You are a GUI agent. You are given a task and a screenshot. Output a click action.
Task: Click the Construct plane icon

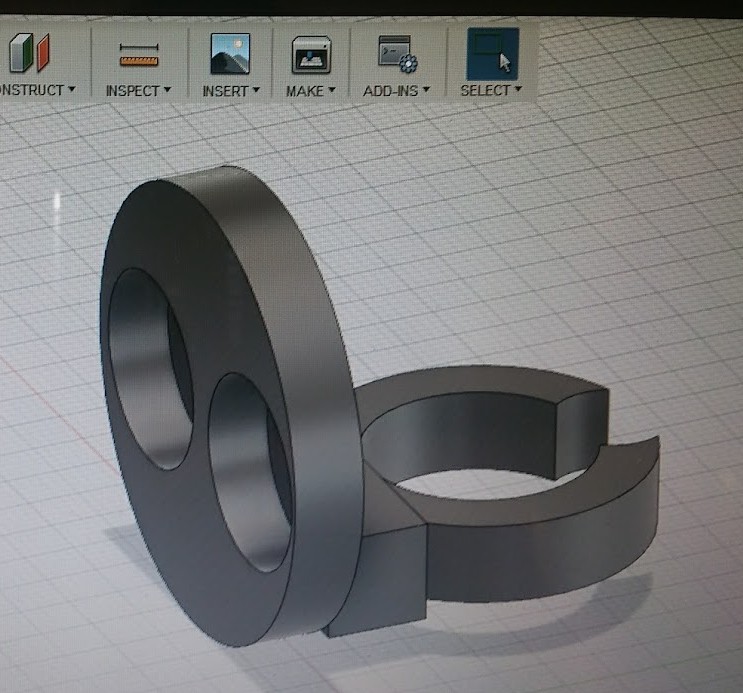[27, 53]
